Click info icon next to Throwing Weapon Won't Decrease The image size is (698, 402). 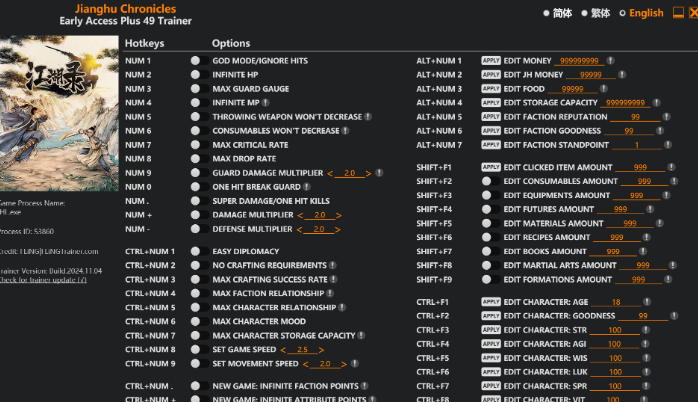(367, 116)
